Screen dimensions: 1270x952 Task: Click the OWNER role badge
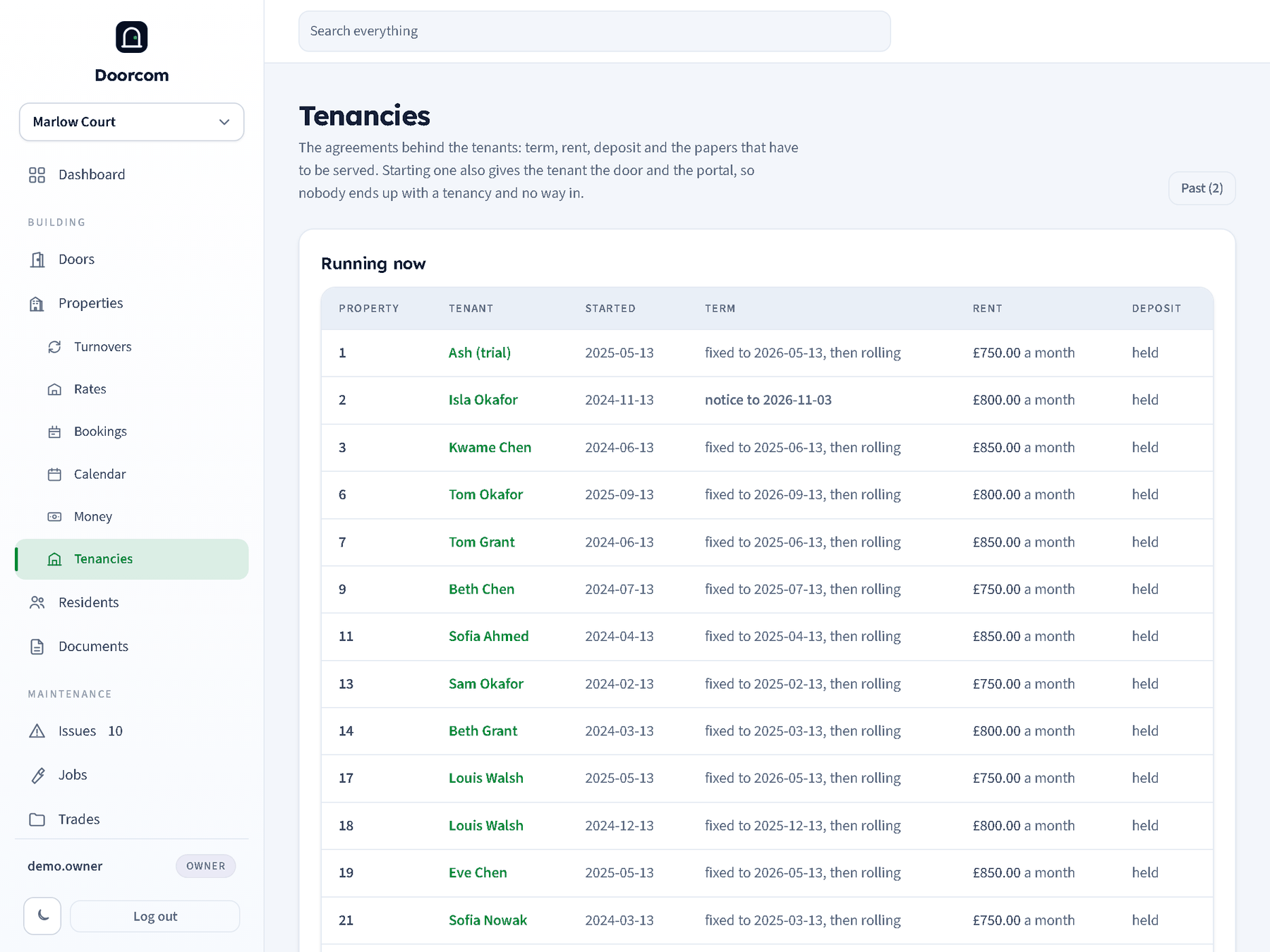pos(206,866)
